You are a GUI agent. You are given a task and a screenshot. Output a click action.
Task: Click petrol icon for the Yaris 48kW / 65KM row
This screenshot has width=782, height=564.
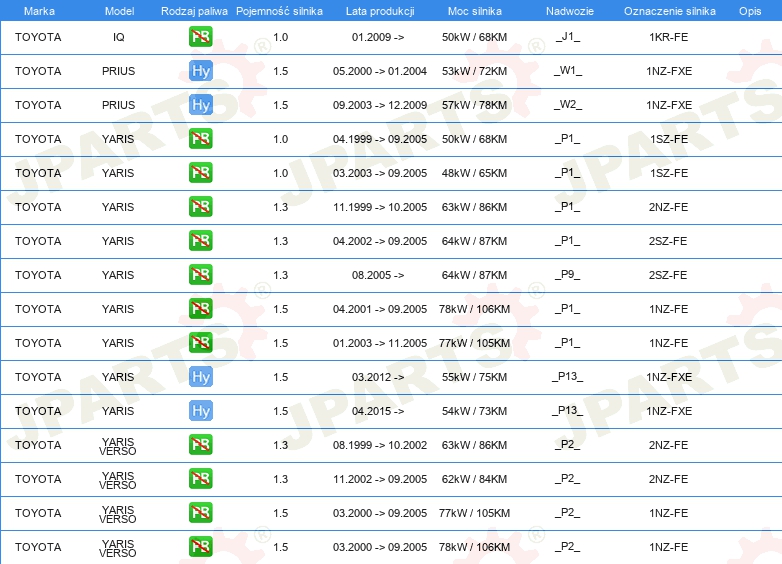200,173
